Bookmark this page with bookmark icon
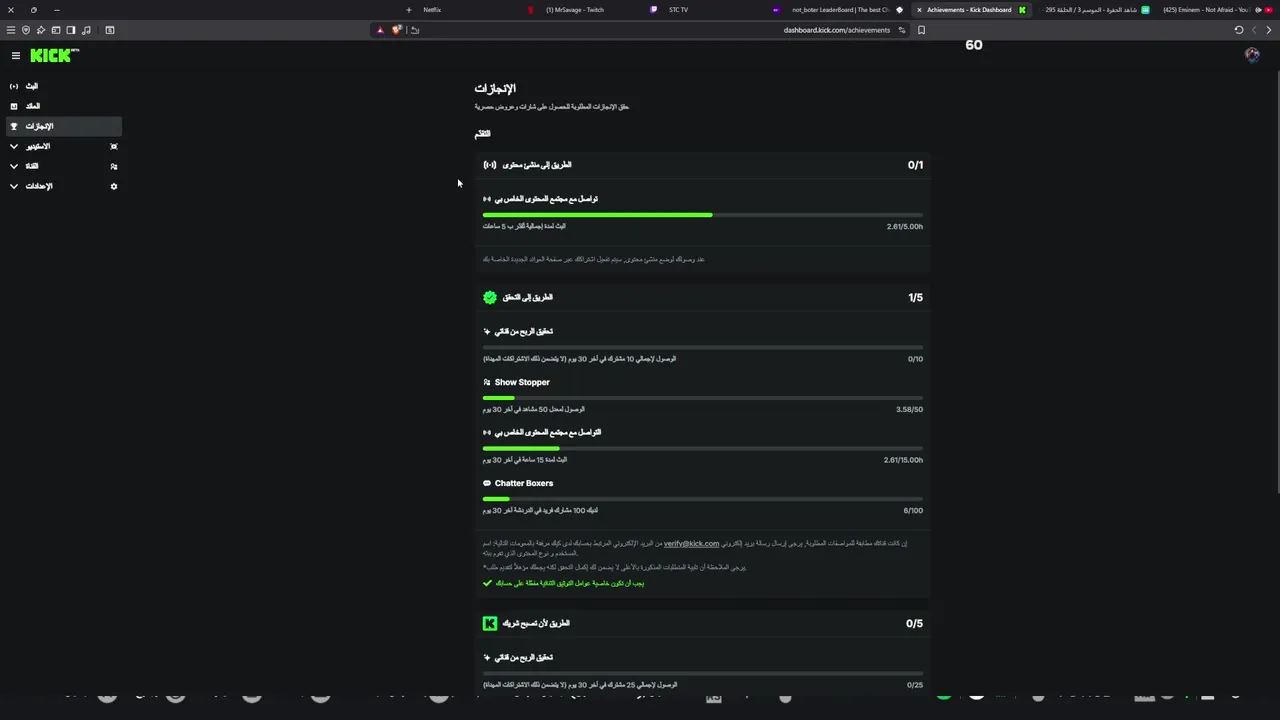The width and height of the screenshot is (1280, 720). (921, 30)
